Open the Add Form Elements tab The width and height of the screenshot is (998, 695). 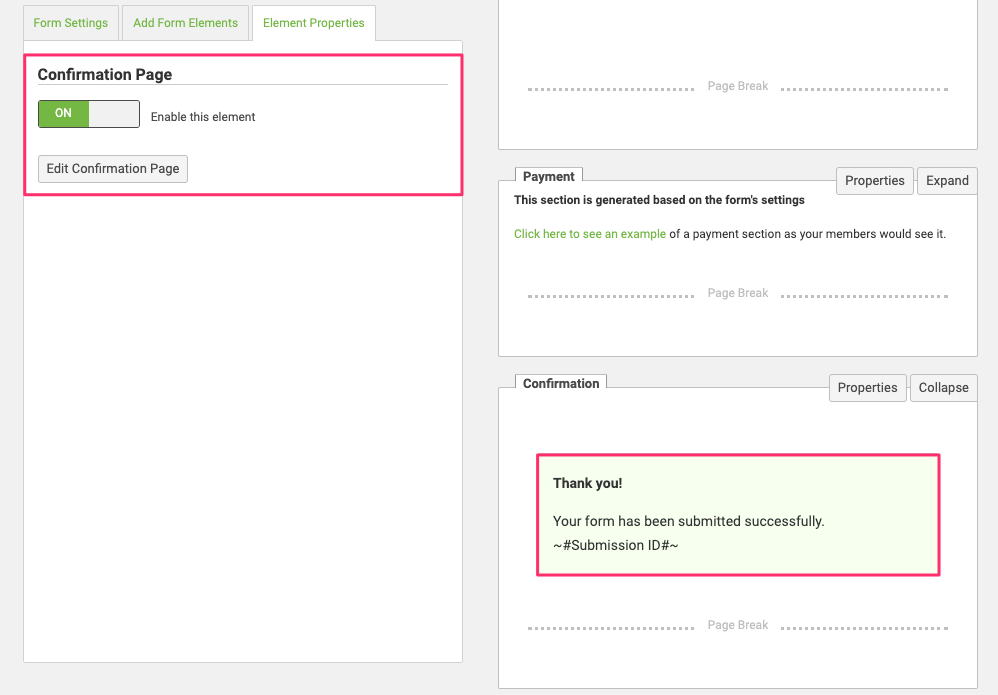pyautogui.click(x=185, y=23)
